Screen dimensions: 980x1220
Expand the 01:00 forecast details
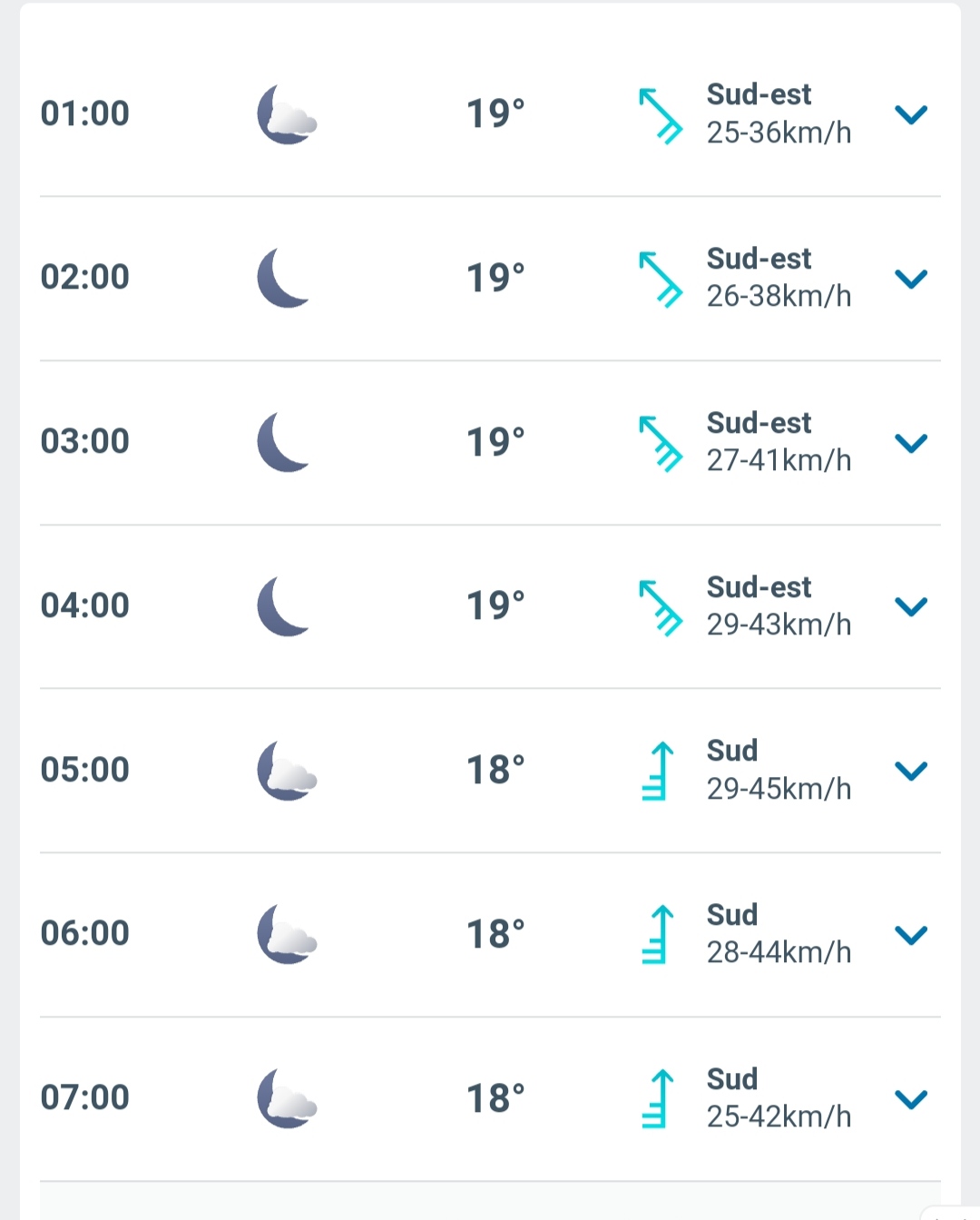pyautogui.click(x=911, y=115)
